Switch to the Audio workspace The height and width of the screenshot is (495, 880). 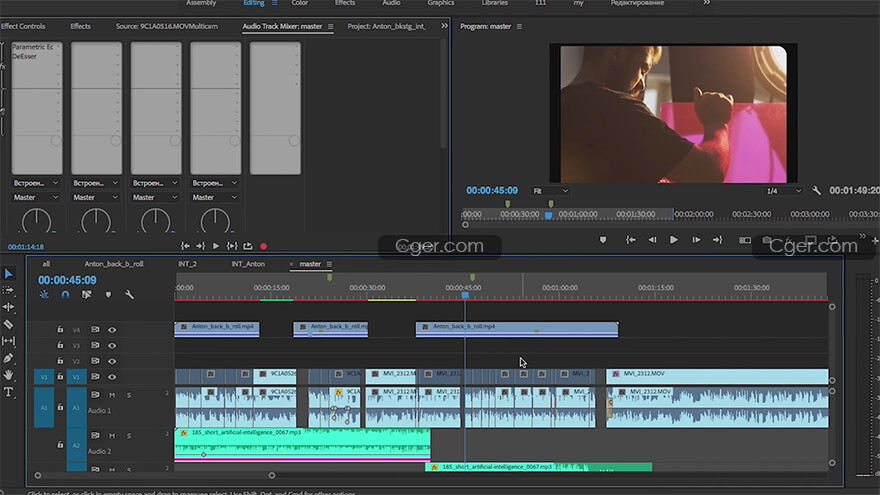(391, 3)
